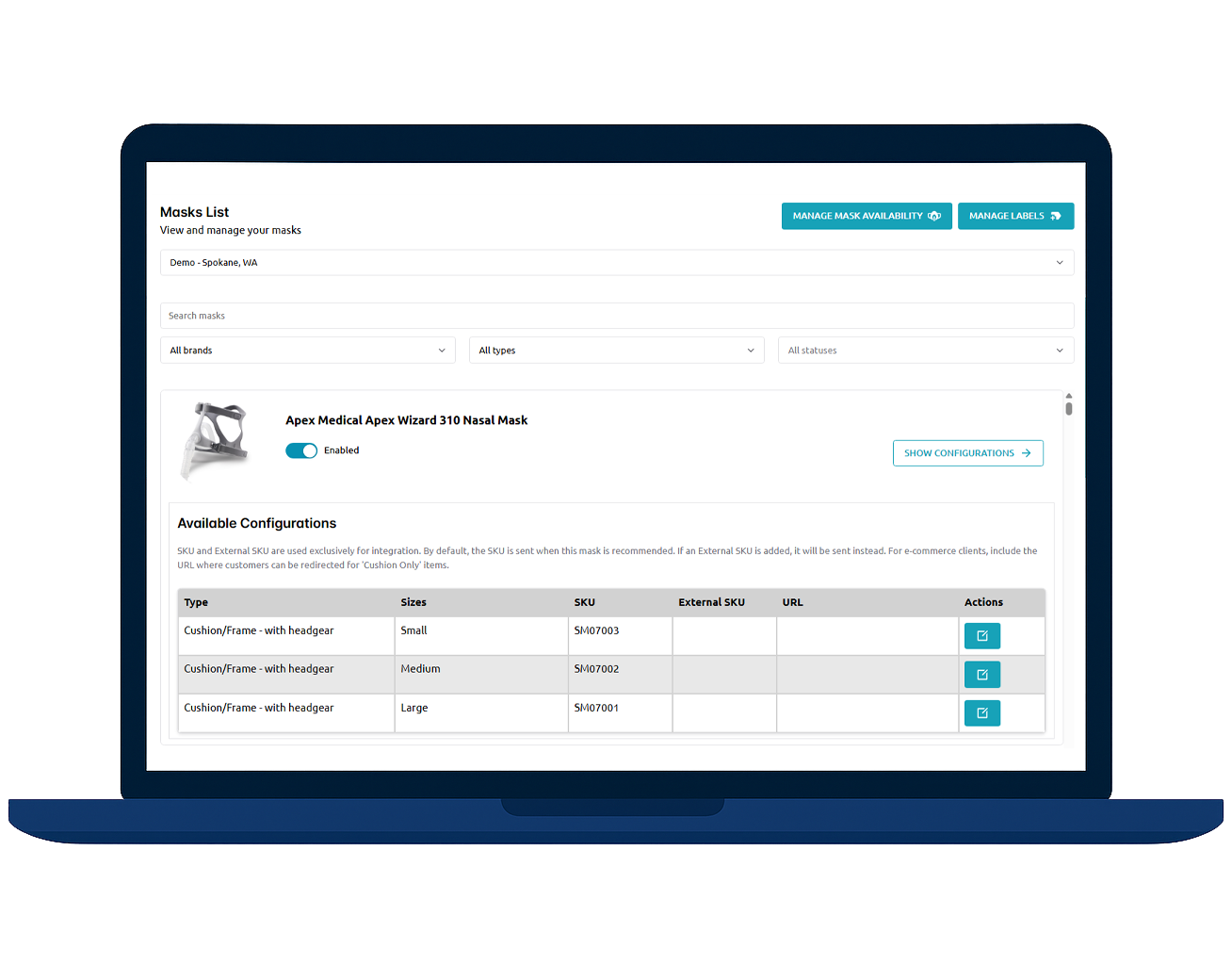Click the SM07003 SKU cell
The image size is (1232, 965).
point(596,630)
